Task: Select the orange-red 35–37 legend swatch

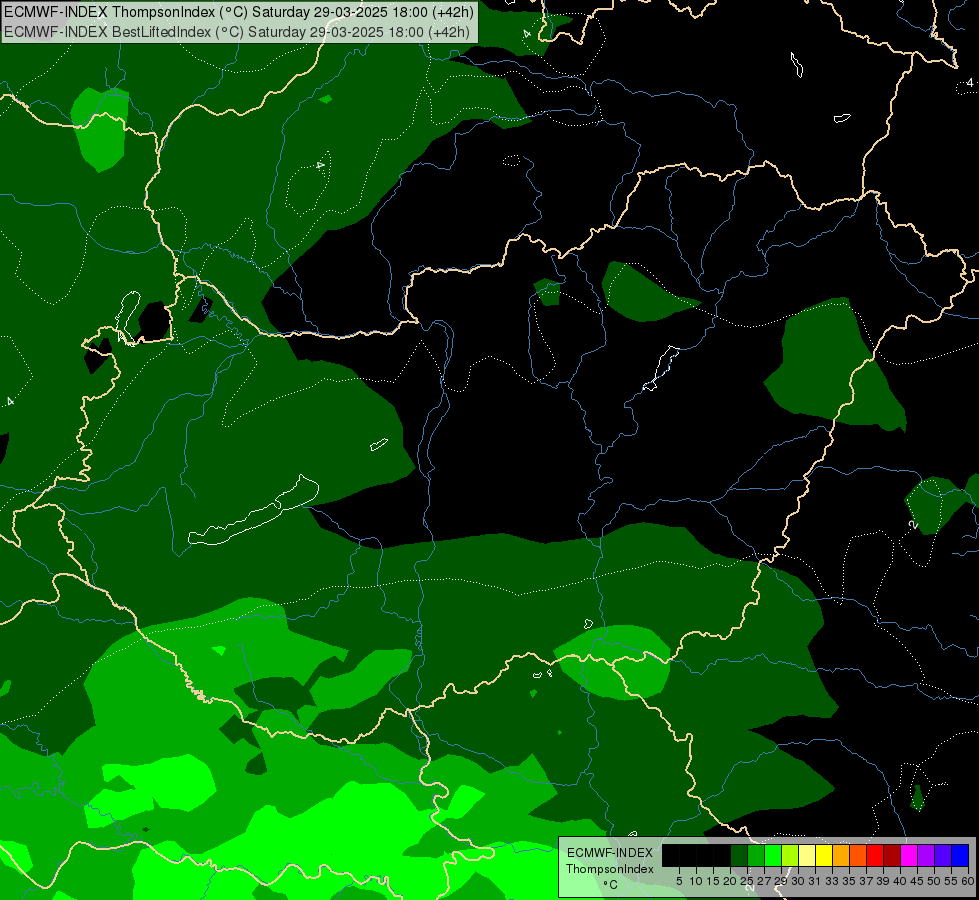Action: (858, 855)
